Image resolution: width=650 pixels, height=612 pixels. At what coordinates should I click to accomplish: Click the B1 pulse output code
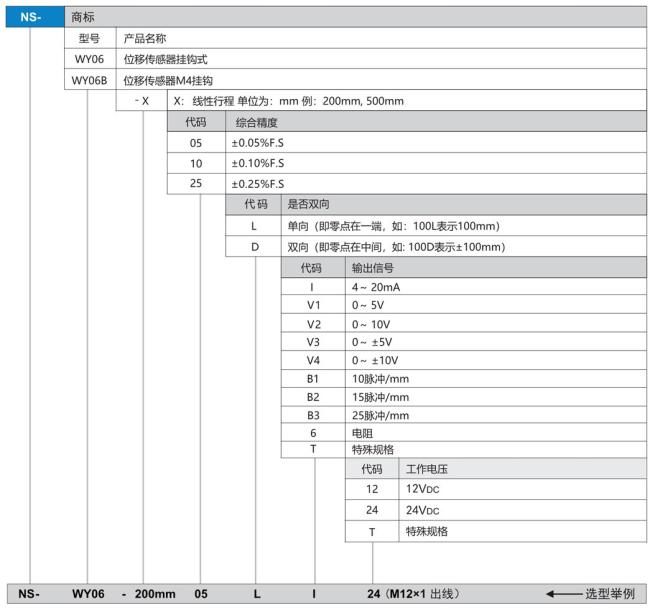coord(313,379)
